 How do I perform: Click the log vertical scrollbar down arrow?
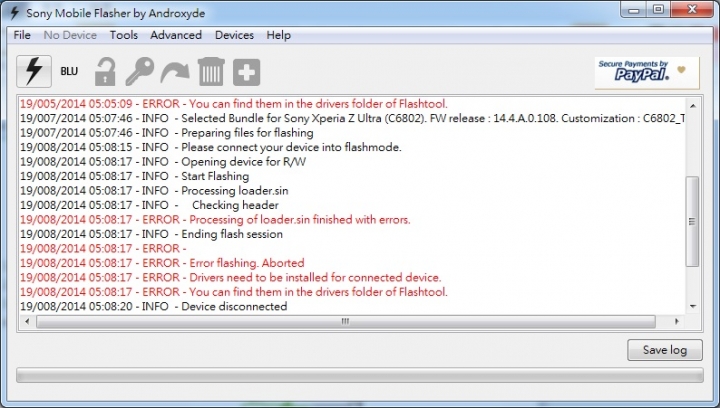point(693,307)
